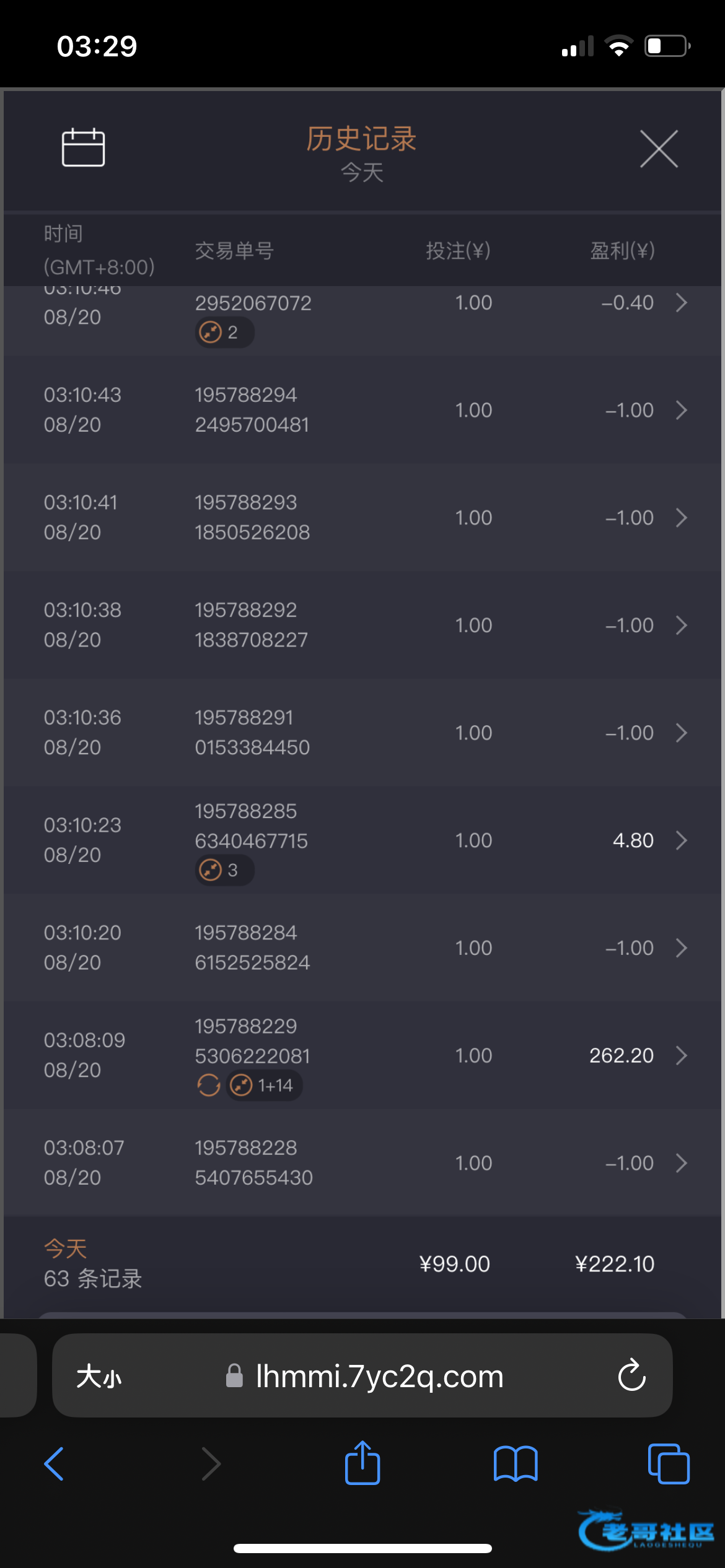The image size is (725, 1568).
Task: Tap the 今天 summary label at bottom
Action: pyautogui.click(x=66, y=1248)
